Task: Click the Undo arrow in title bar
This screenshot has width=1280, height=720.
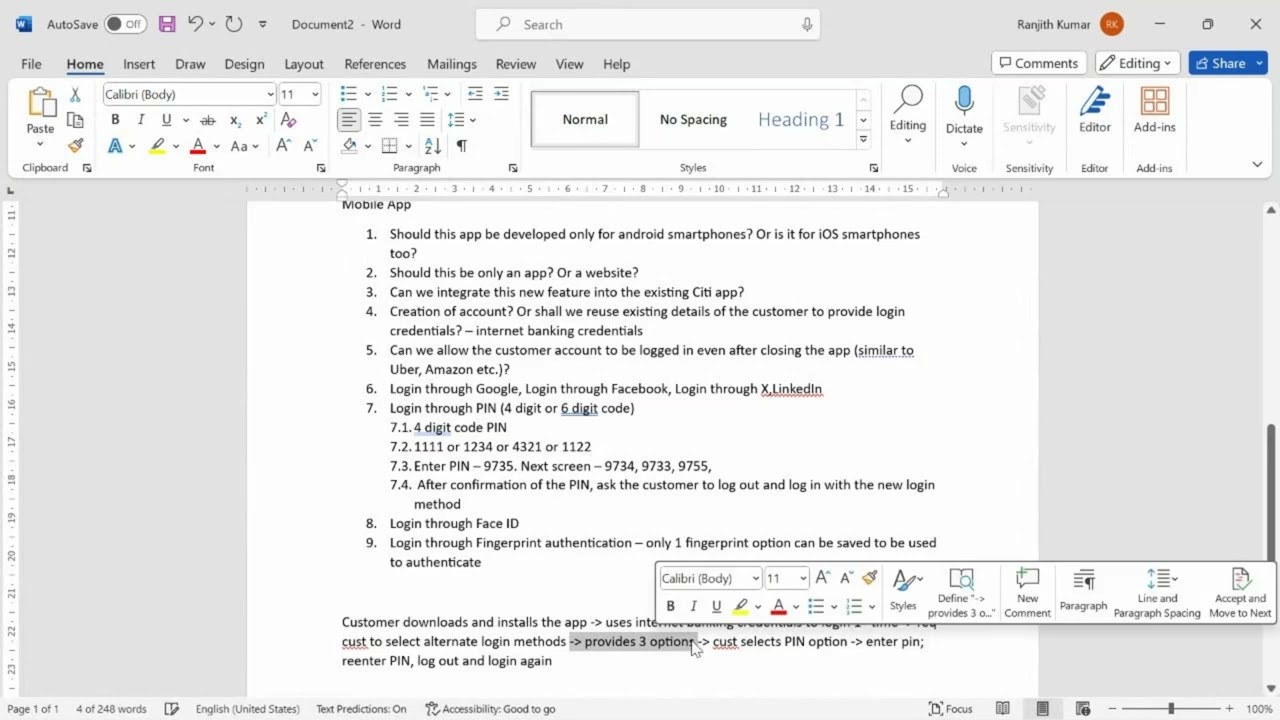Action: (196, 24)
